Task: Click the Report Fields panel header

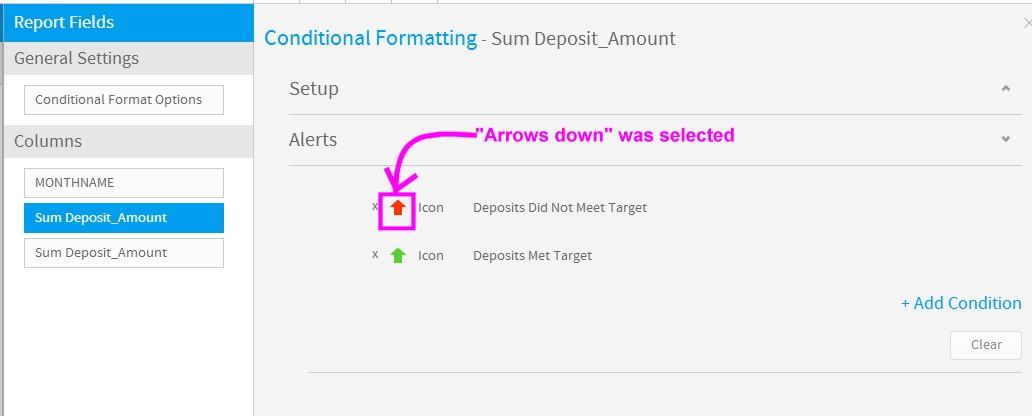Action: point(126,22)
